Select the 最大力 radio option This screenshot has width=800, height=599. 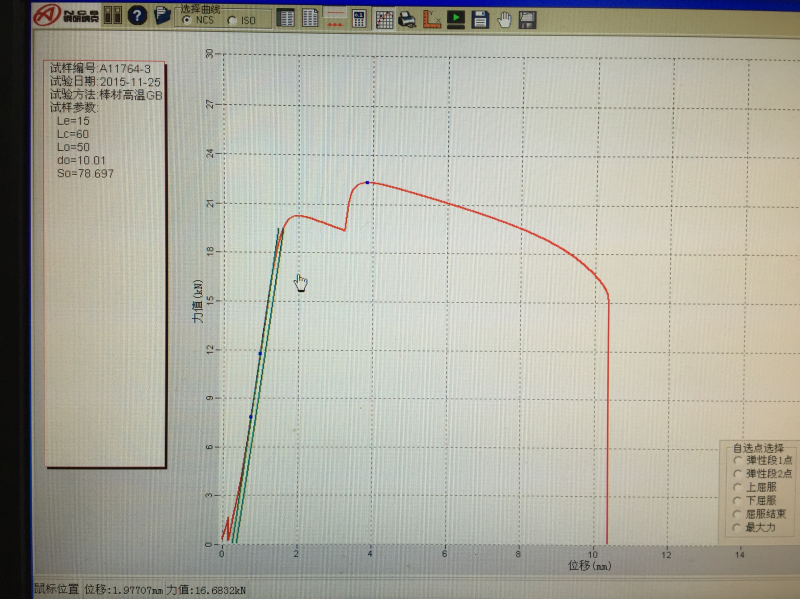737,528
